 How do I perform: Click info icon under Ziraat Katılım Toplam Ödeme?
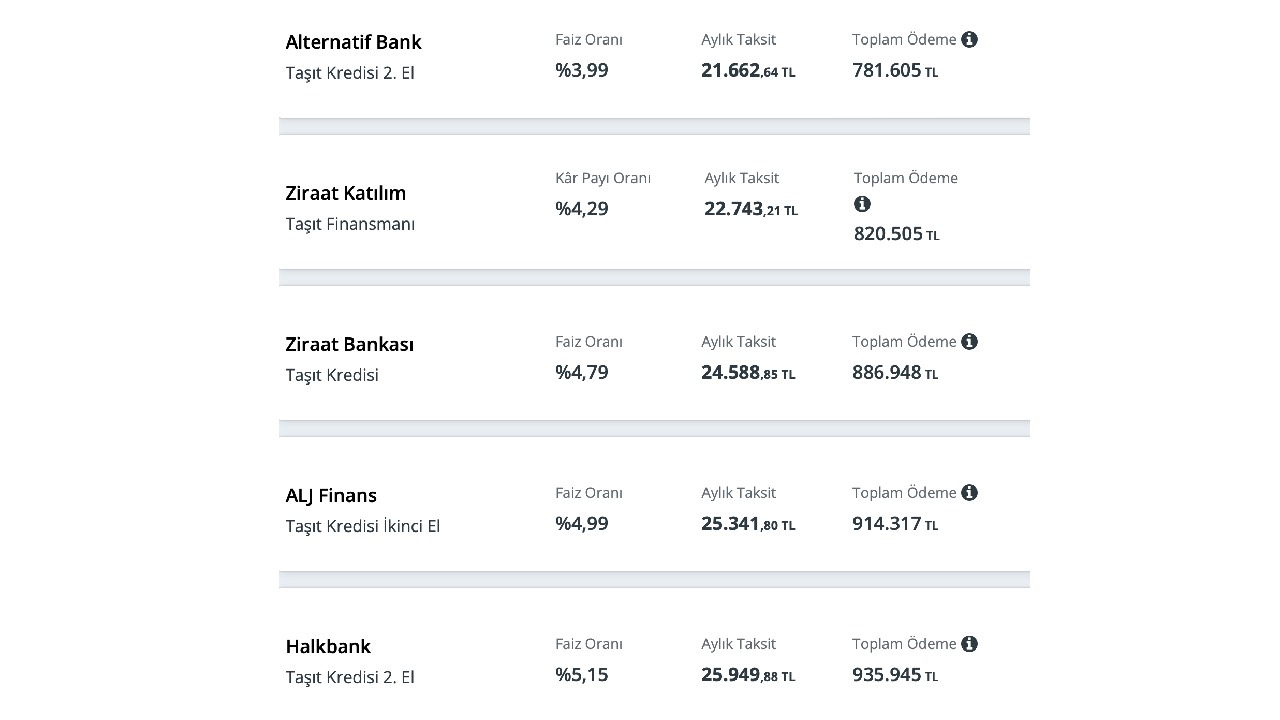[862, 204]
